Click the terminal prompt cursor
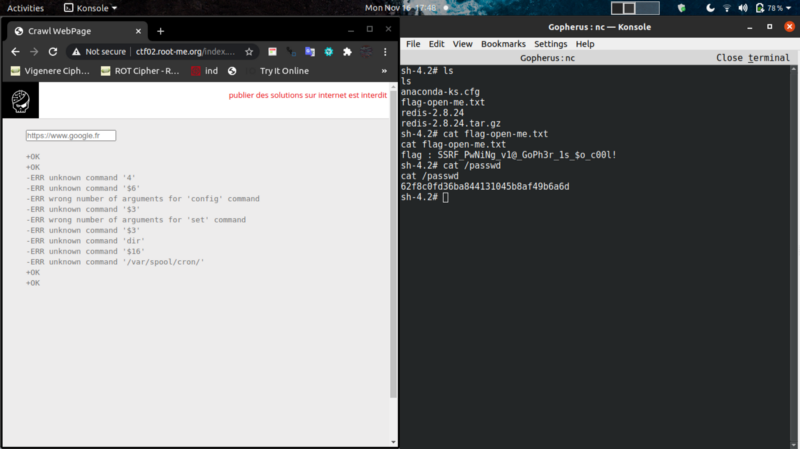 coord(445,197)
